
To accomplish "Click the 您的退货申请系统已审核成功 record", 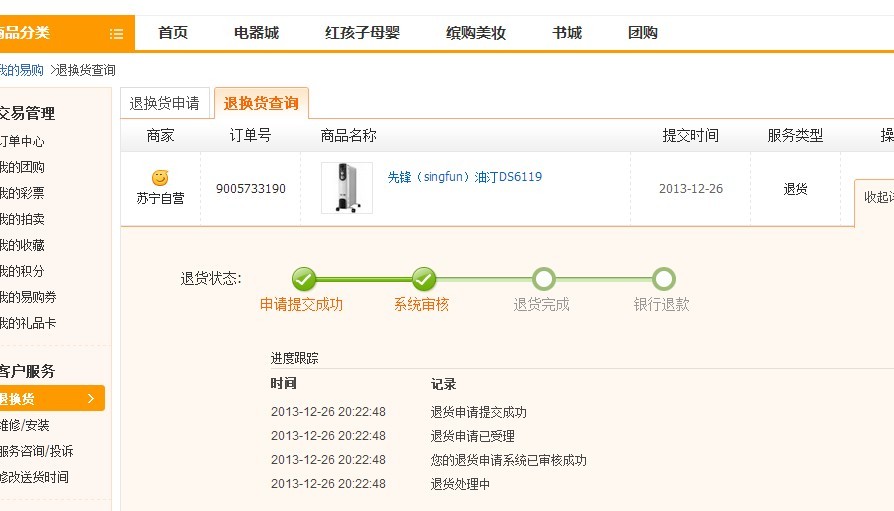I will (x=509, y=460).
